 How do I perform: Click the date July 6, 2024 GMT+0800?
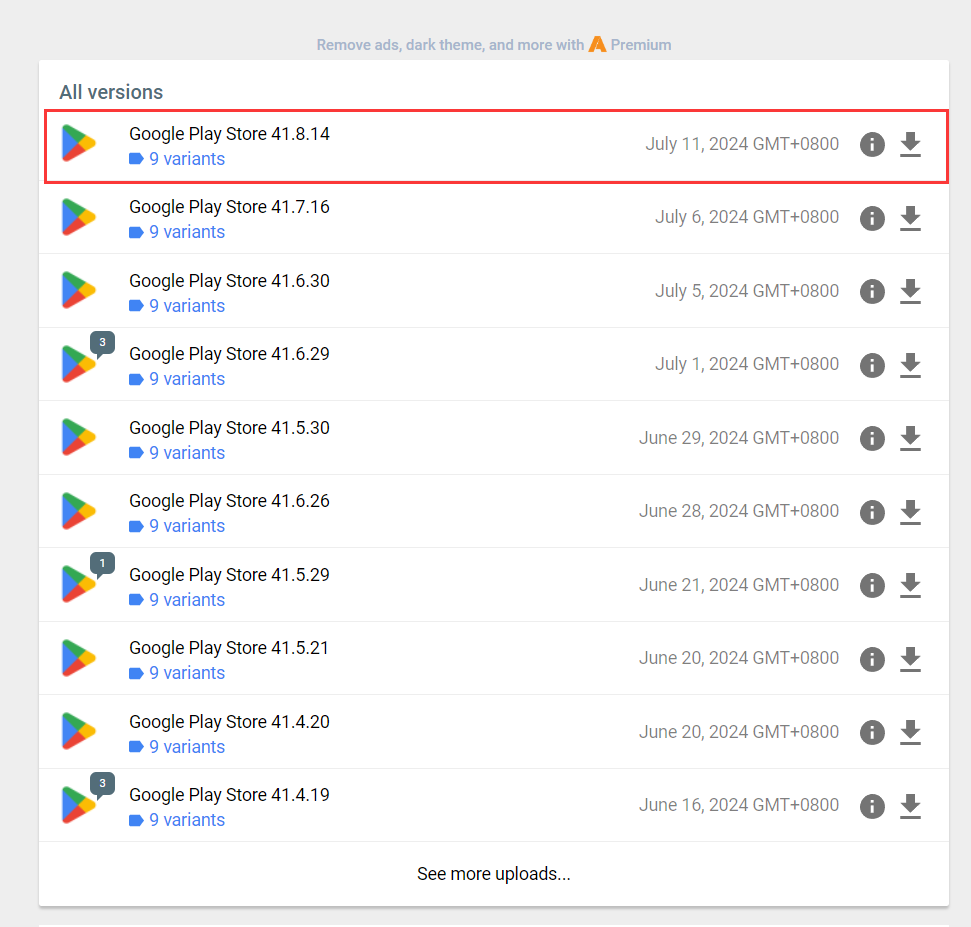[x=747, y=217]
